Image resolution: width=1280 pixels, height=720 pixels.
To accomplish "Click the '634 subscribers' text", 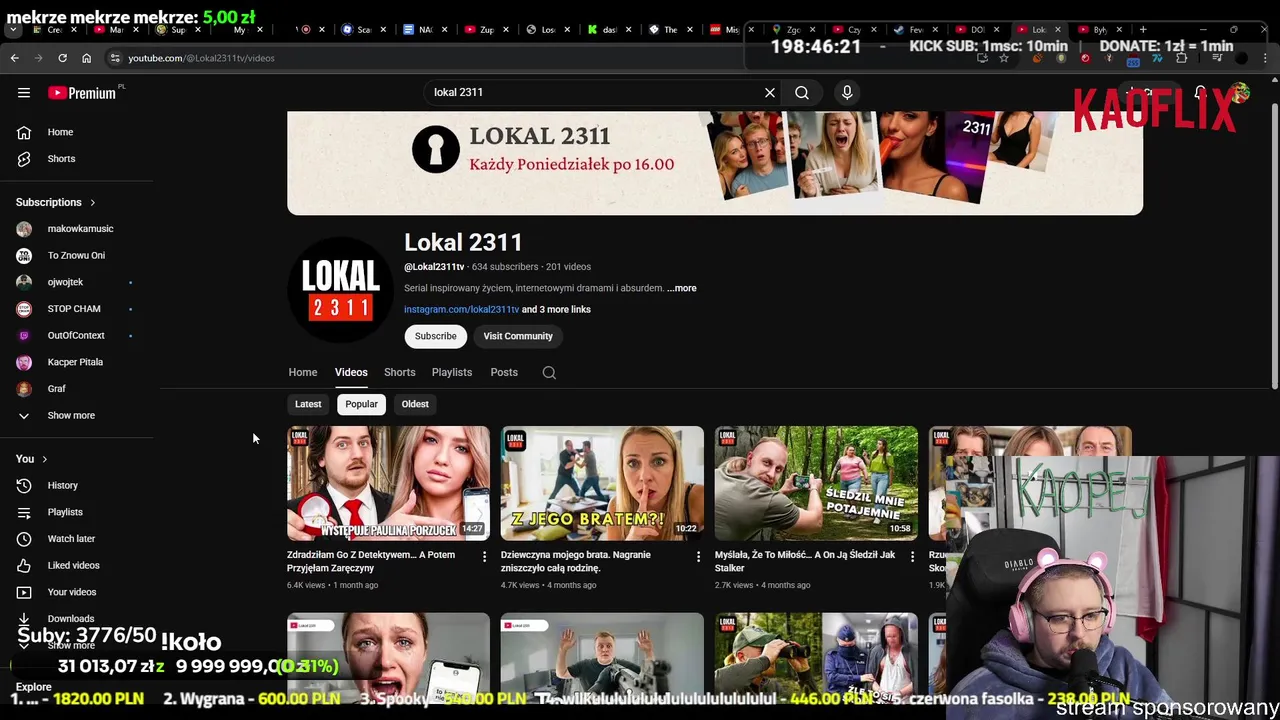I will point(505,267).
